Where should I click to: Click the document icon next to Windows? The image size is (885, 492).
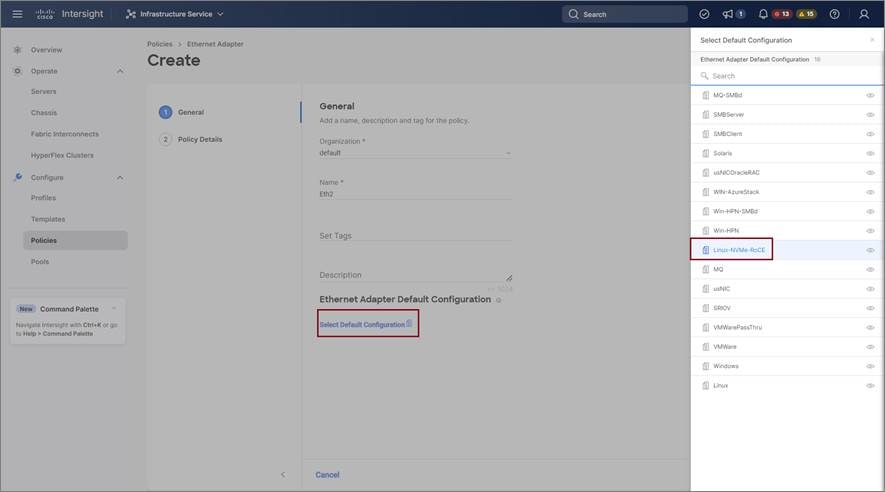(x=706, y=366)
